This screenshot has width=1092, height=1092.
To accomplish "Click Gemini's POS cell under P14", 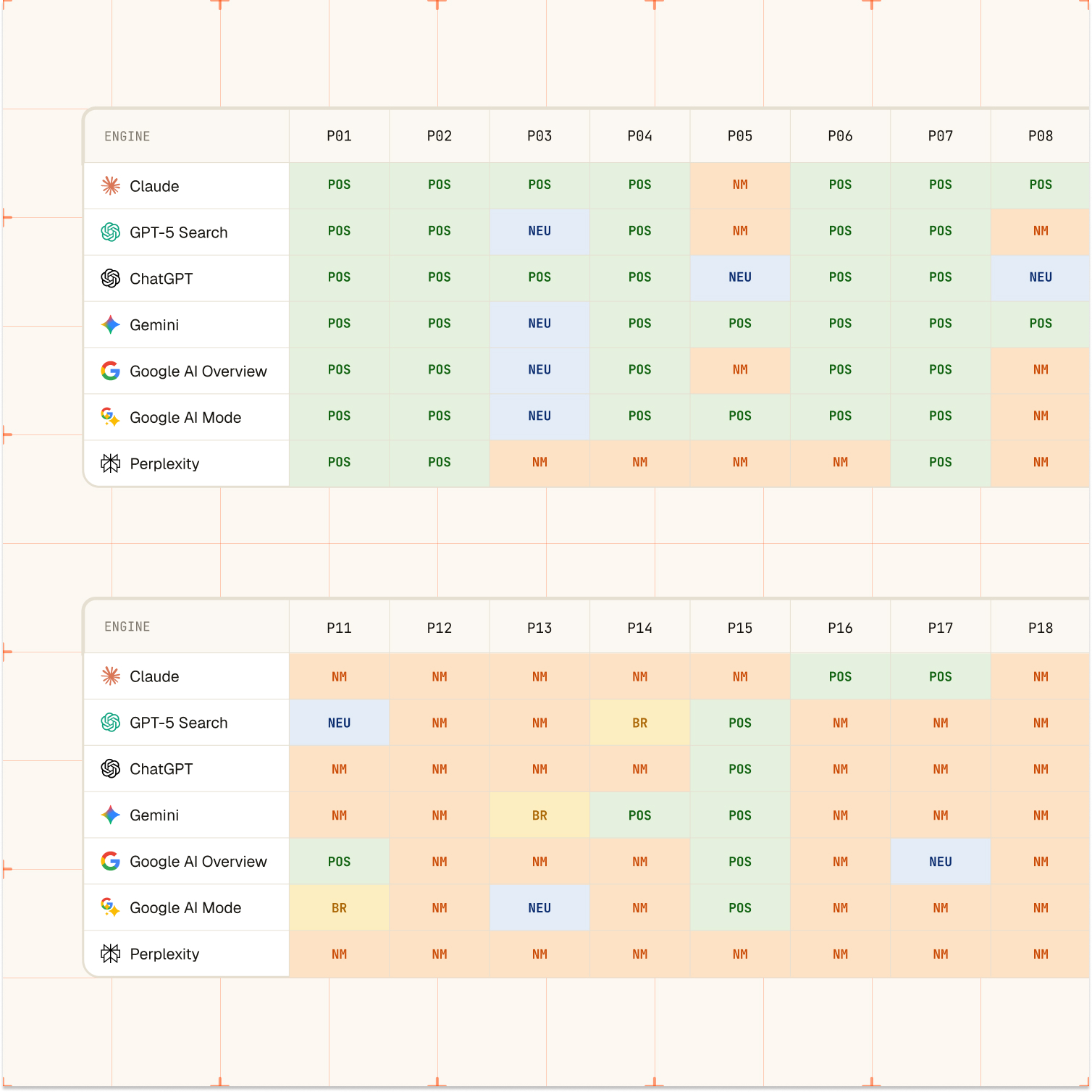I will pyautogui.click(x=640, y=815).
